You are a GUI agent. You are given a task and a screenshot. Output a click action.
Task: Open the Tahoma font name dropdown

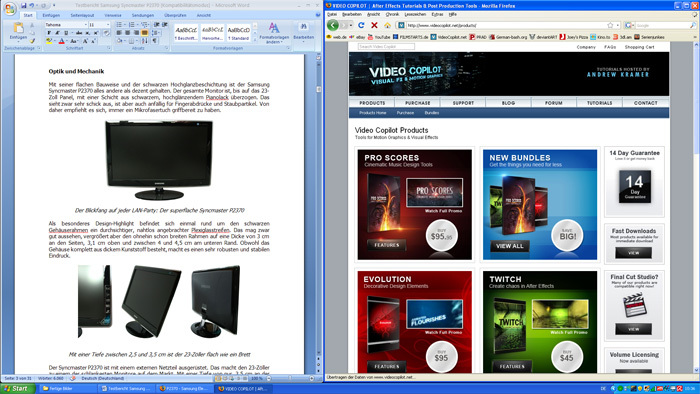[66, 25]
